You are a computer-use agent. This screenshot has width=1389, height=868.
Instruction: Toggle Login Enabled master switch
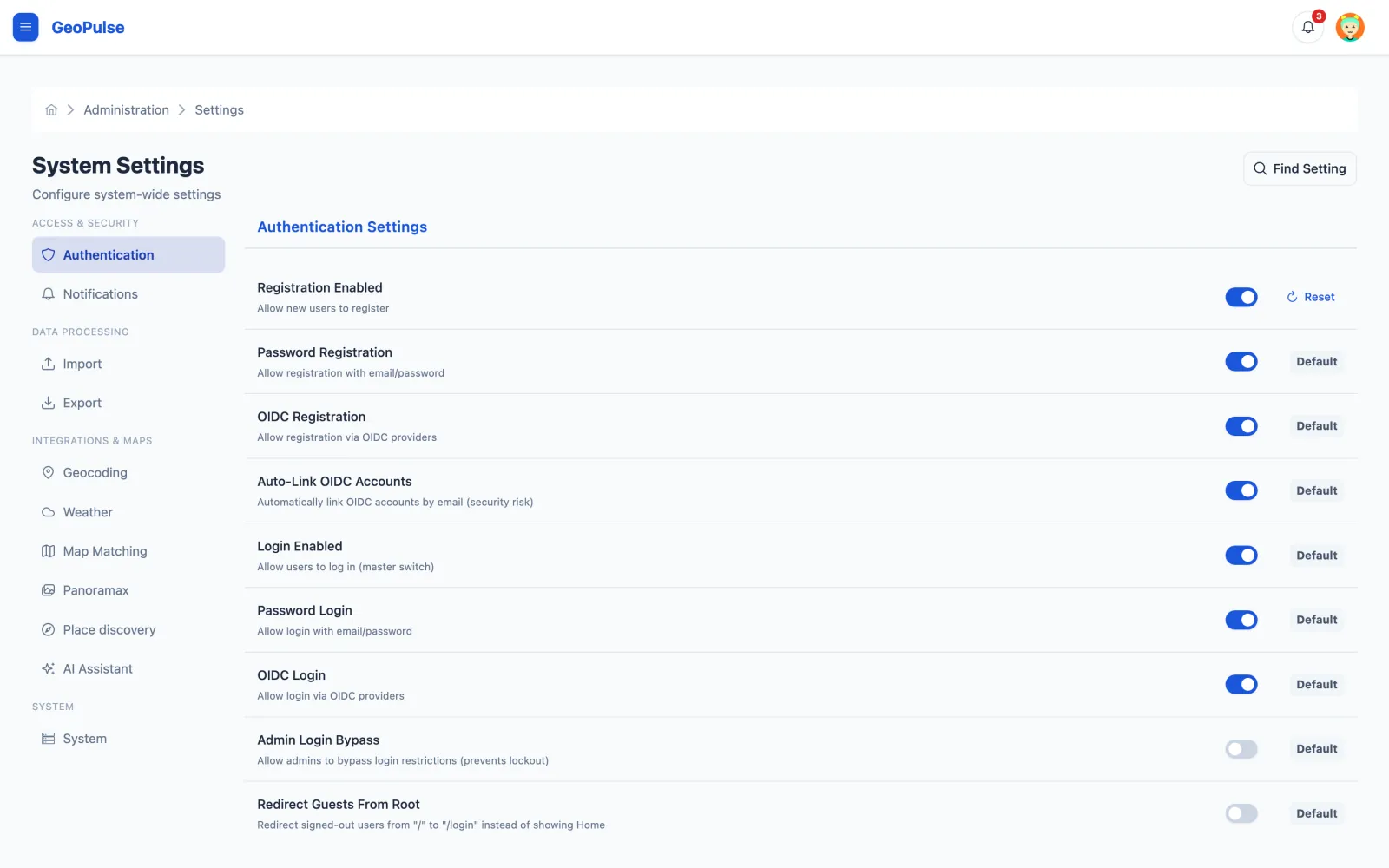[1241, 556]
